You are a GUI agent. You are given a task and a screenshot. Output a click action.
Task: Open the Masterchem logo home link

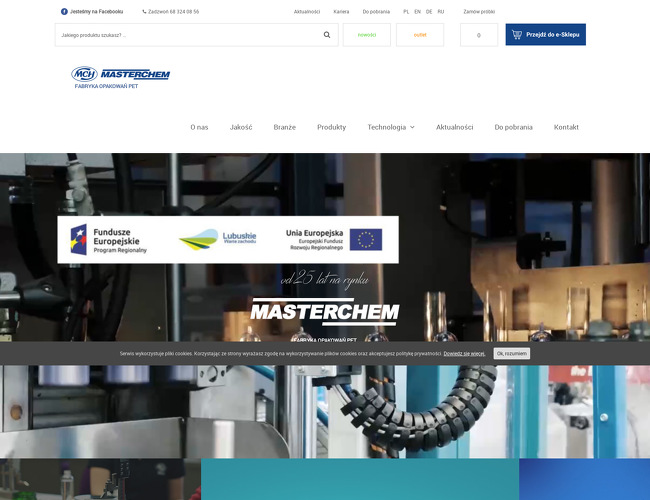point(120,78)
